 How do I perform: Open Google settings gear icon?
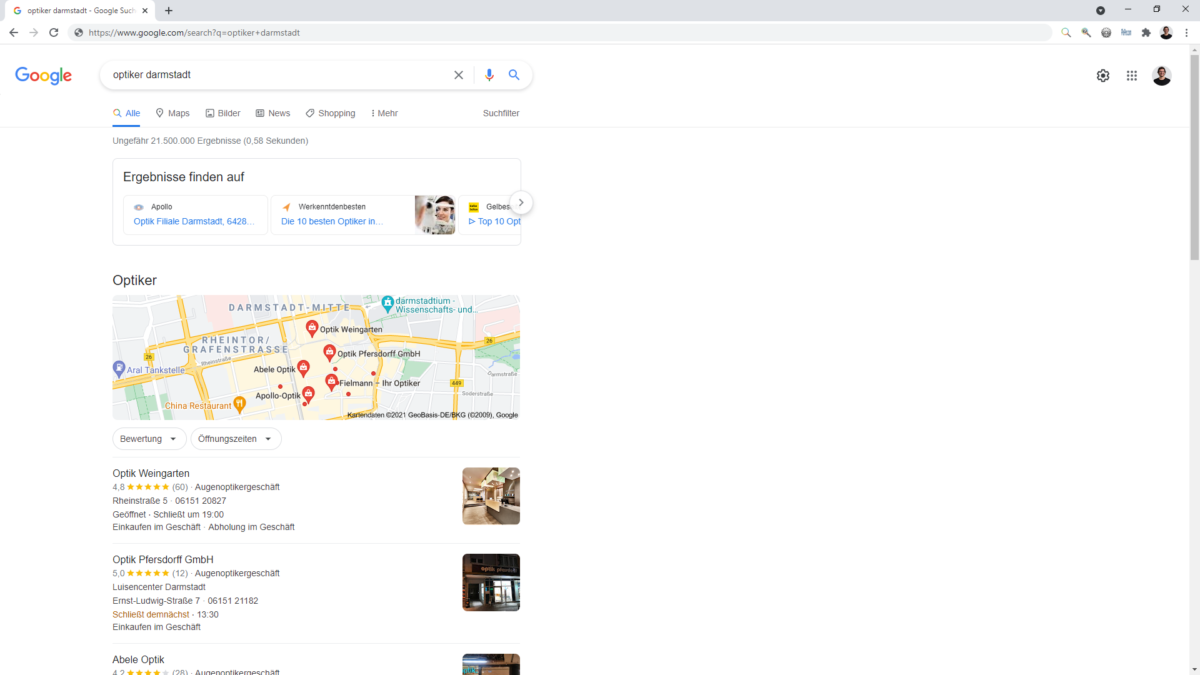[1103, 75]
